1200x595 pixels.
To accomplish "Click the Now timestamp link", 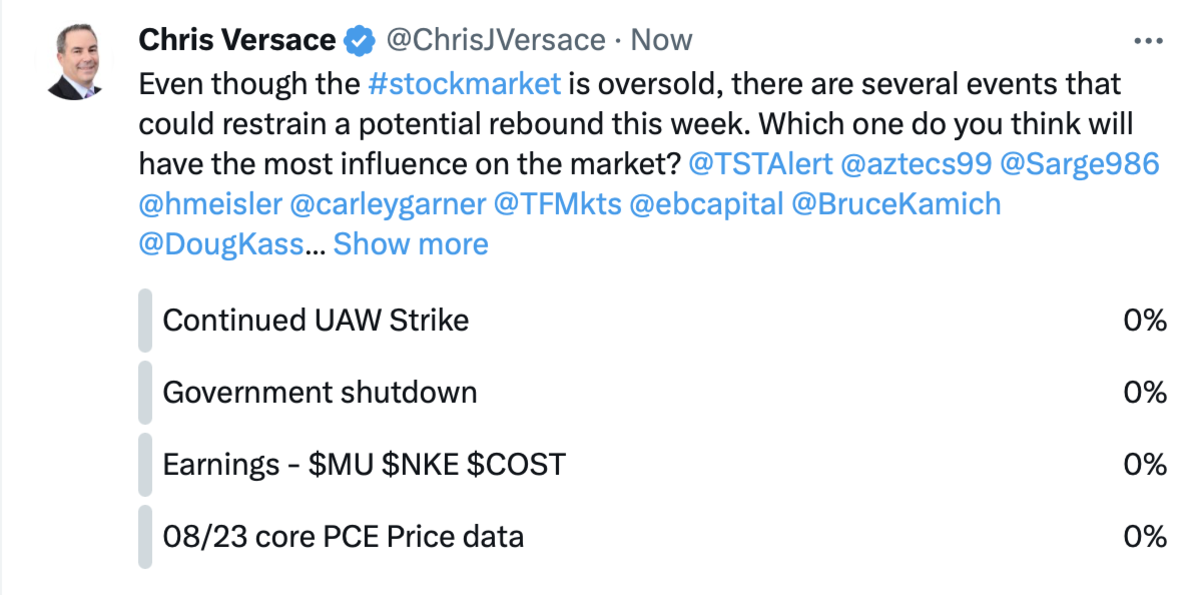I will pos(660,39).
